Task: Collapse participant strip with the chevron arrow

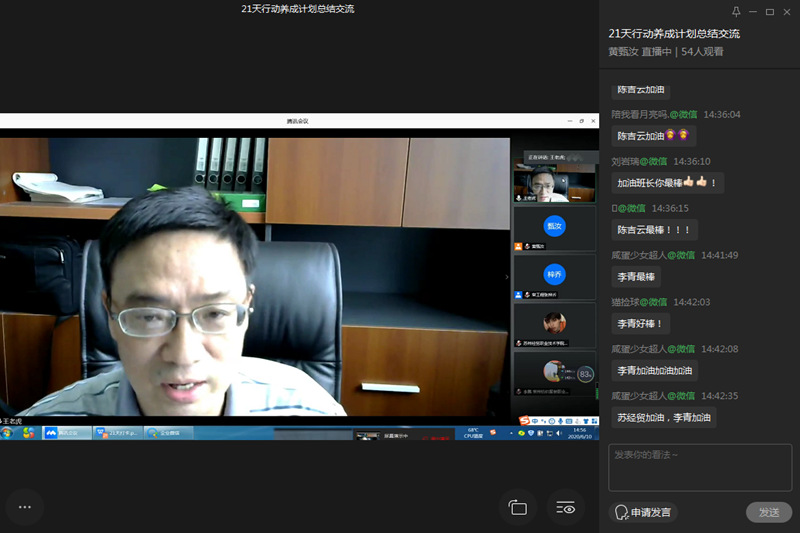Action: tap(507, 277)
